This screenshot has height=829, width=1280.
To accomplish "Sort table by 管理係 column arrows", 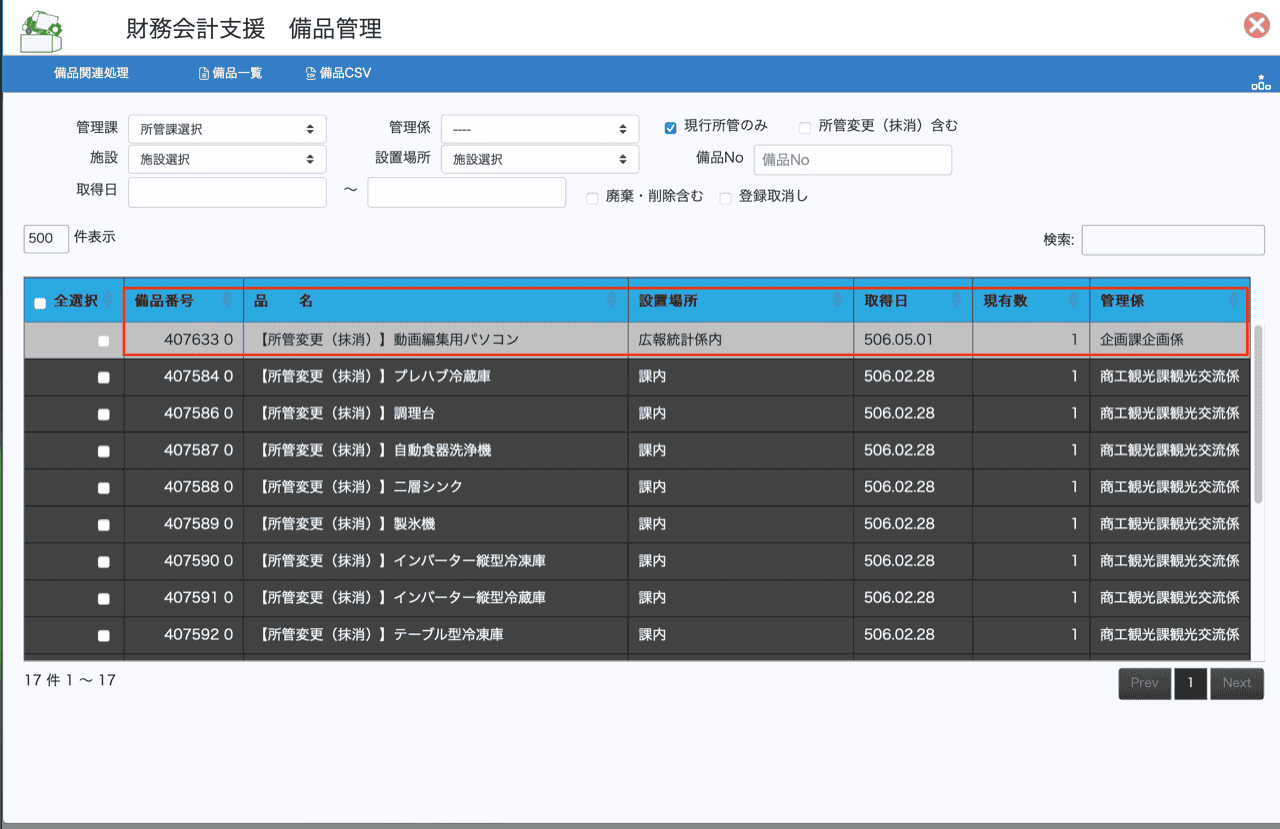I will point(1234,300).
